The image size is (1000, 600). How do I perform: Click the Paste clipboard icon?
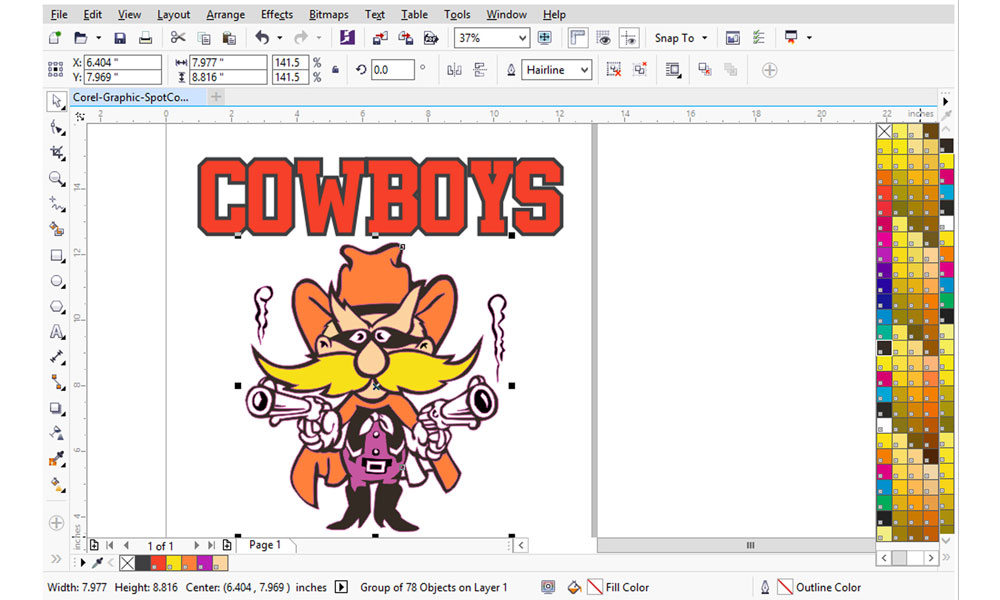[229, 38]
